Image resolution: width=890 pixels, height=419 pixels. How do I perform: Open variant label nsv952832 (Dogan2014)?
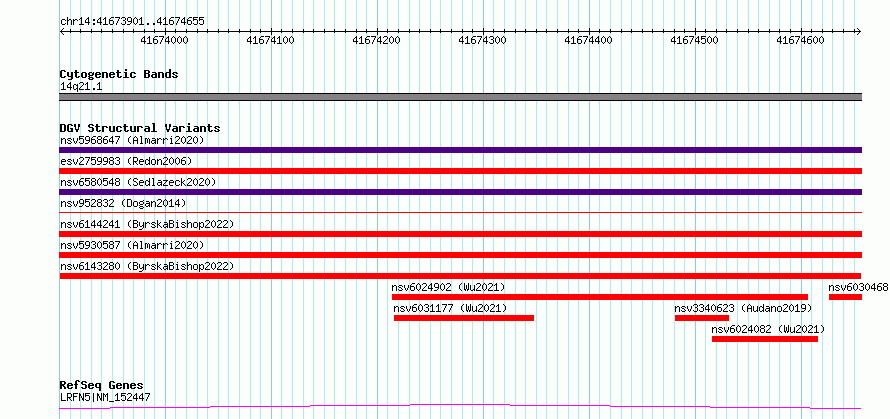tap(123, 203)
